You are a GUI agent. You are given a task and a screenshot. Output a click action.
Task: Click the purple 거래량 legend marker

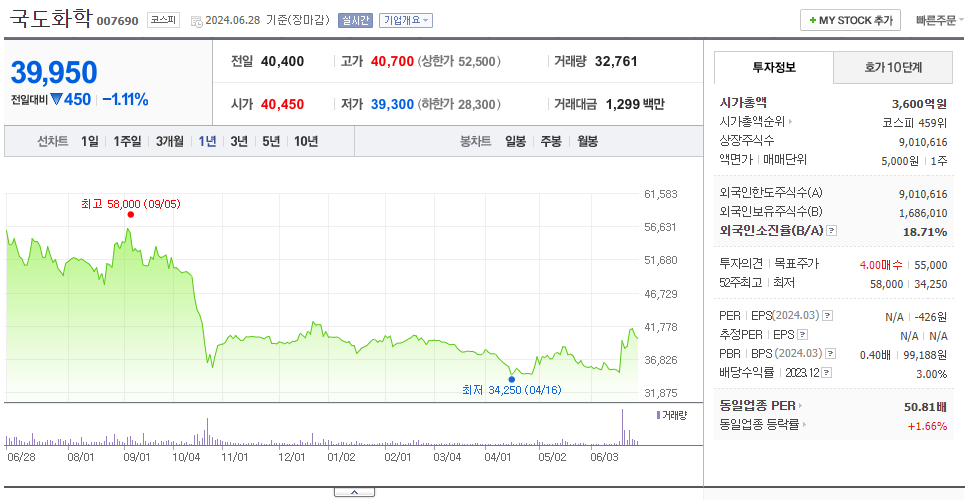tap(658, 415)
